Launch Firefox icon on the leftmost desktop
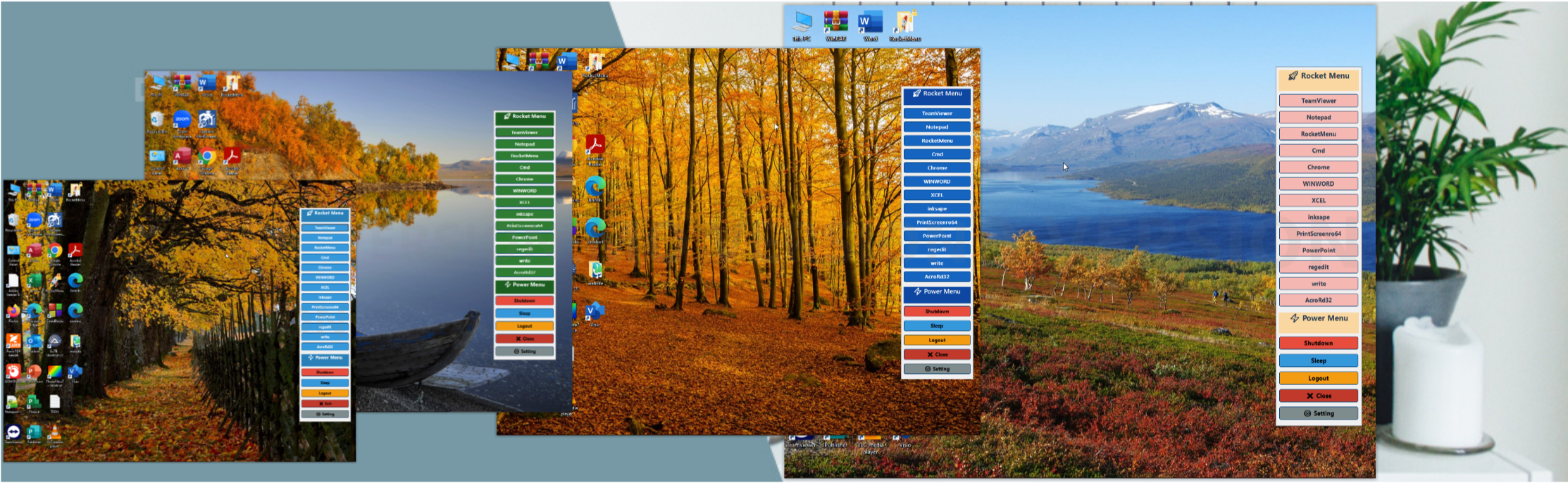The image size is (1568, 490). pos(13,310)
